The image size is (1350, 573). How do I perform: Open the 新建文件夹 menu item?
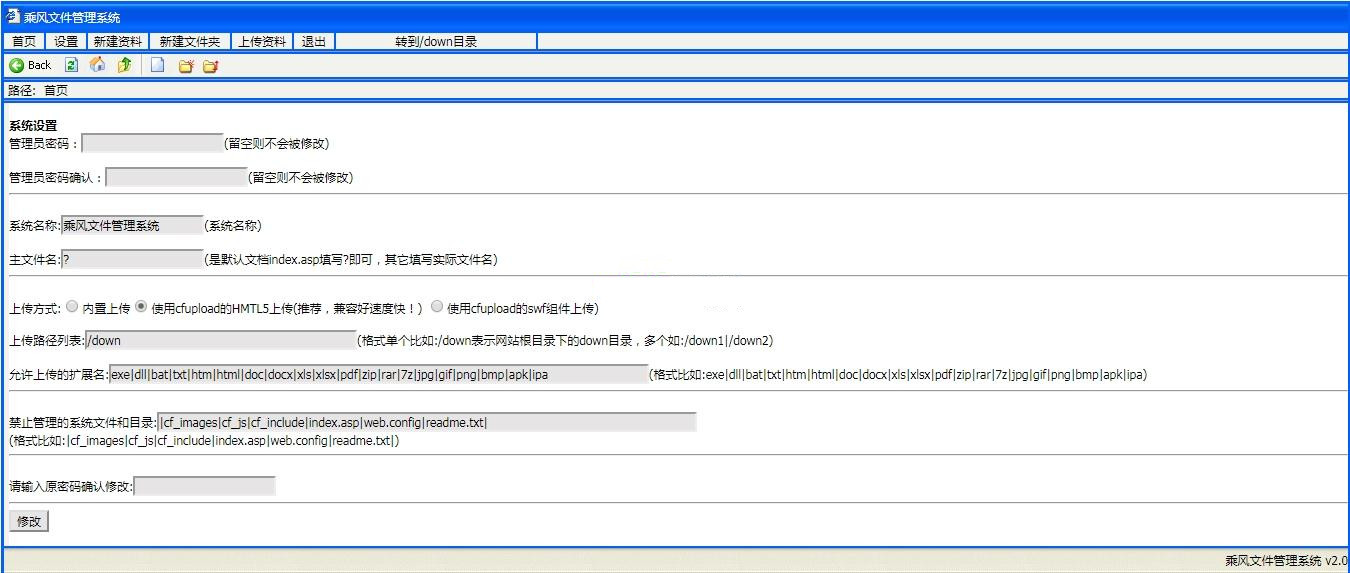click(190, 41)
